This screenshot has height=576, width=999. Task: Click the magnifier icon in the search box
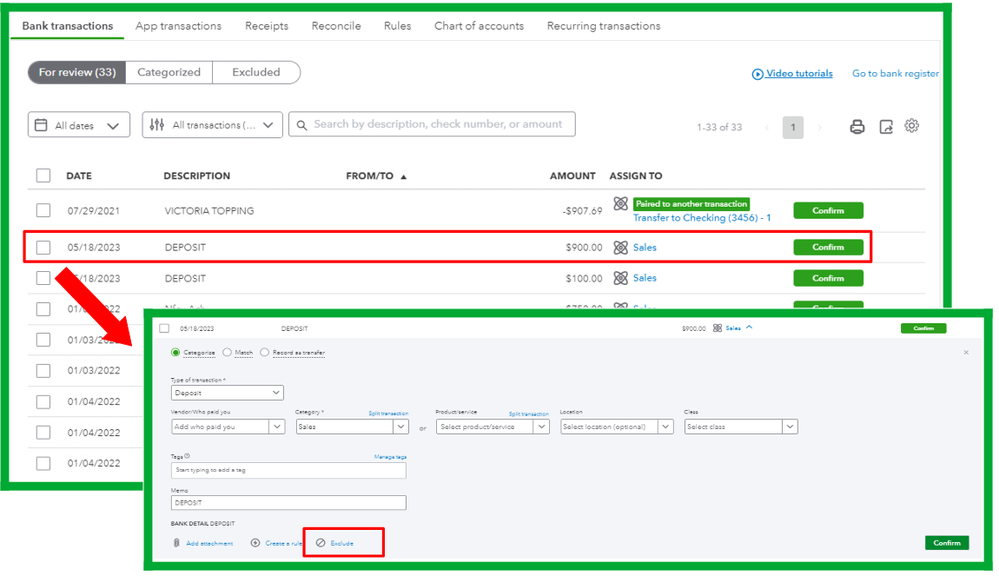coord(302,125)
